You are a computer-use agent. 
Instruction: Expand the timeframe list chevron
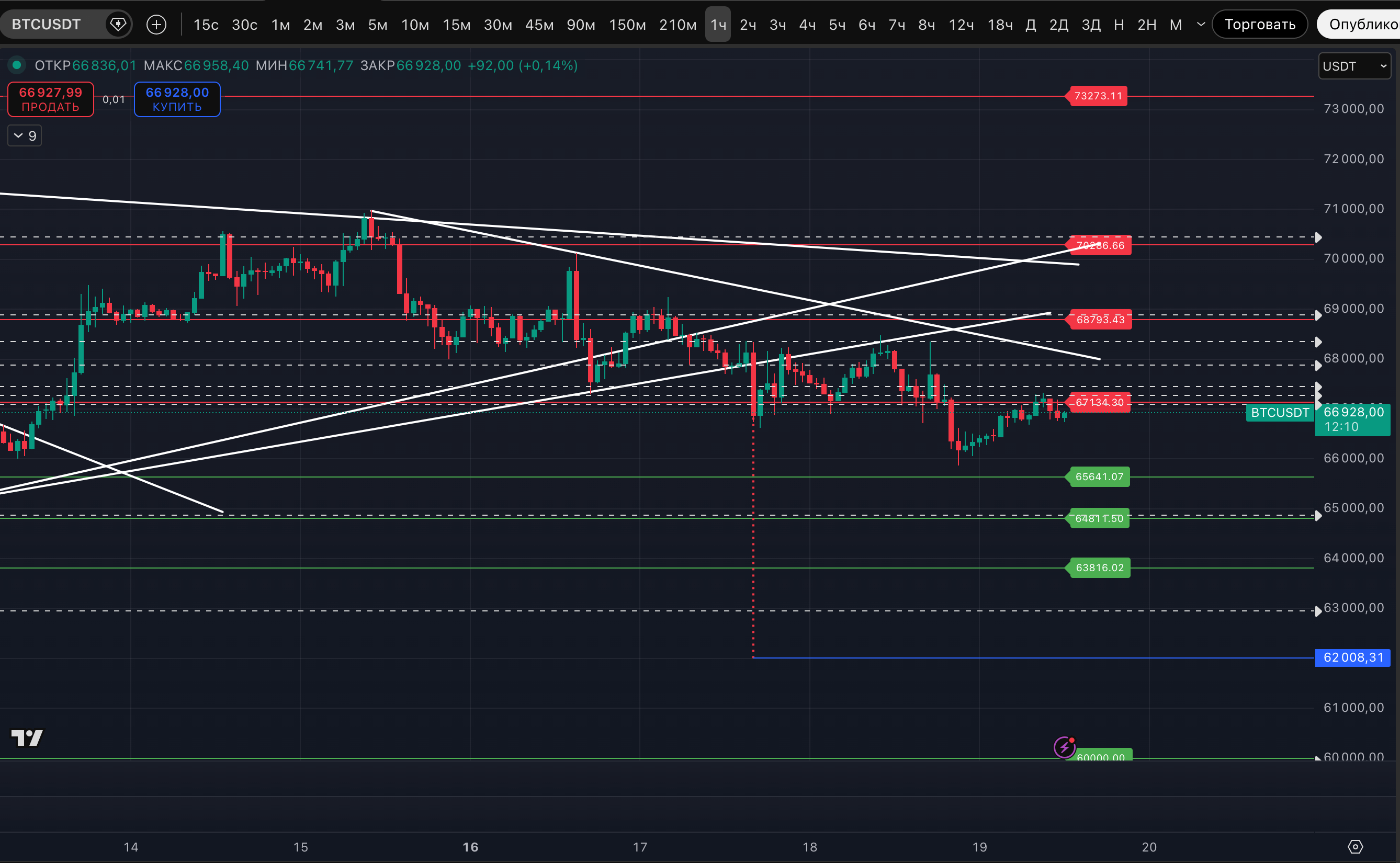pos(1201,25)
